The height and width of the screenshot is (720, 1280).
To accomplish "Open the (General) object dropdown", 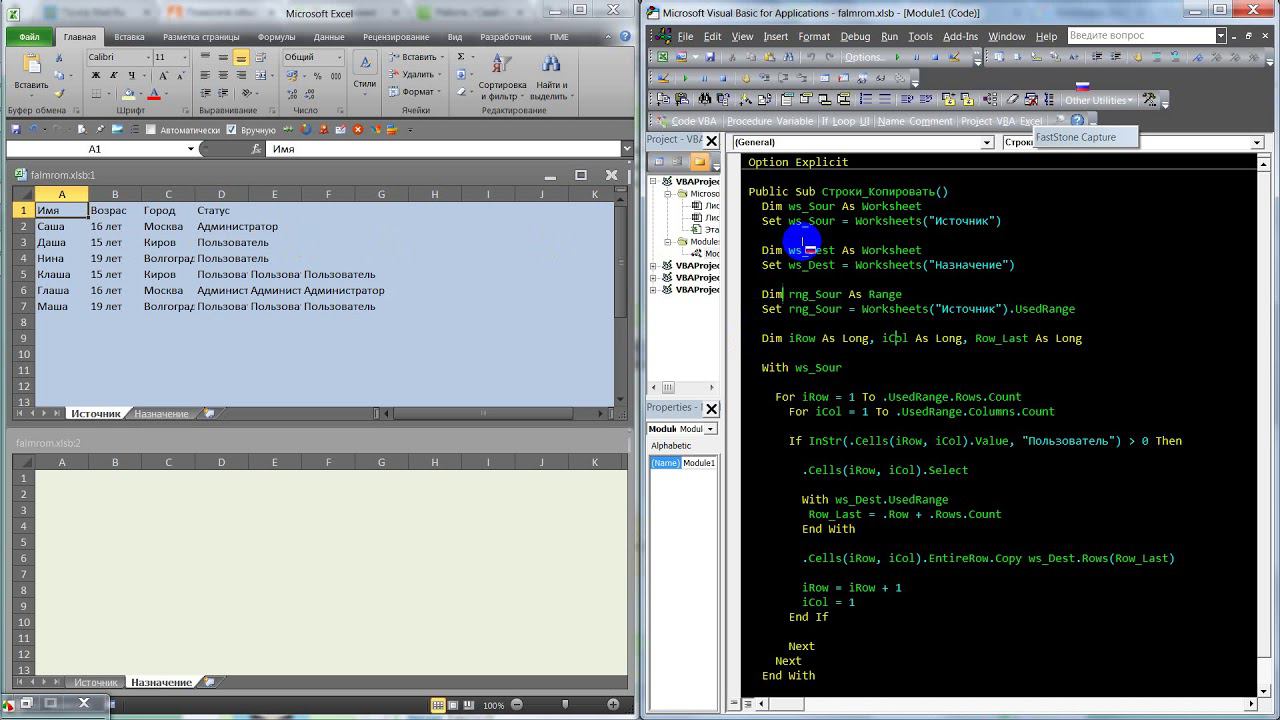I will (x=987, y=143).
